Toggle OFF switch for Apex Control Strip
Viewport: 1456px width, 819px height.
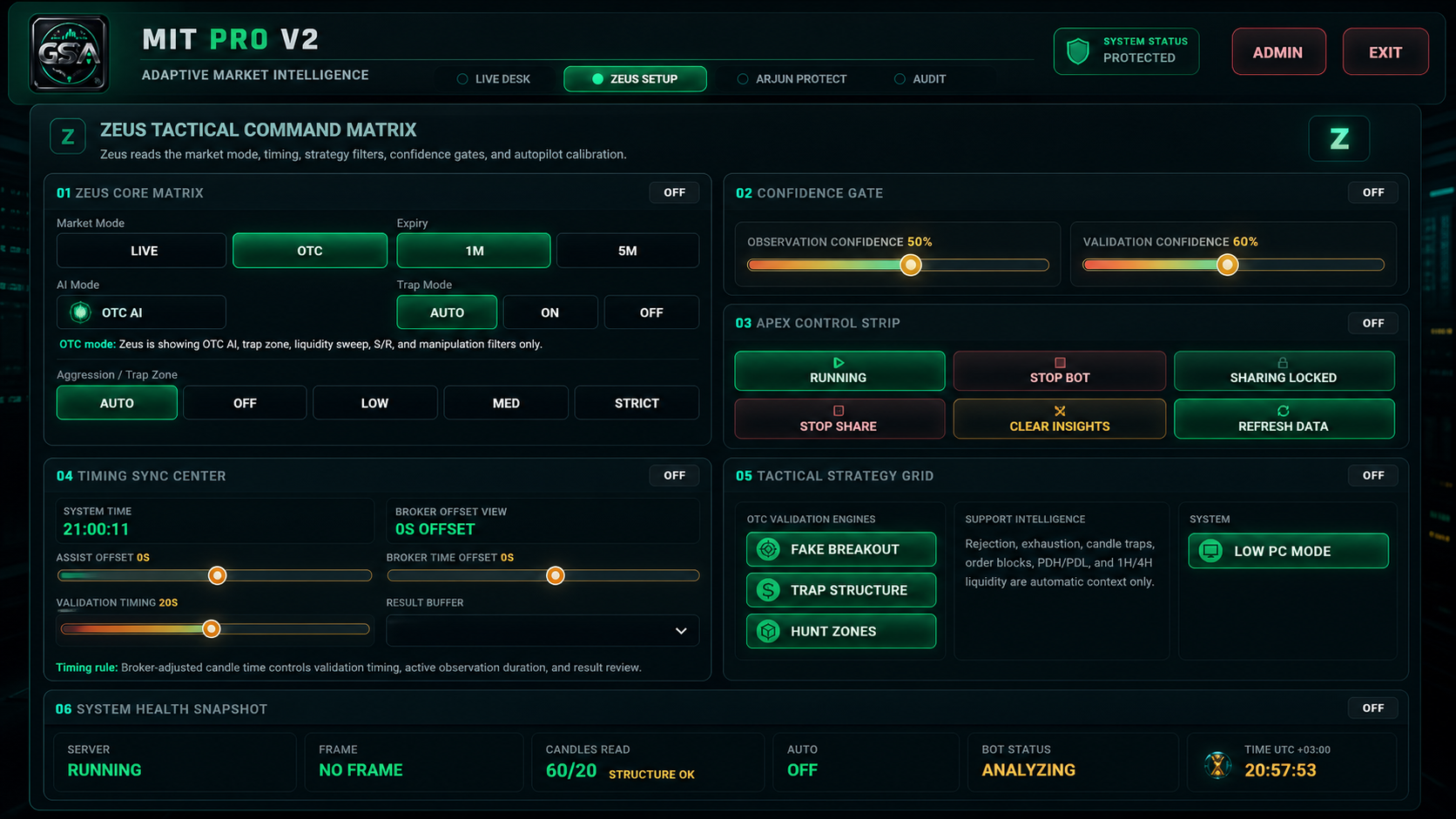tap(1373, 323)
